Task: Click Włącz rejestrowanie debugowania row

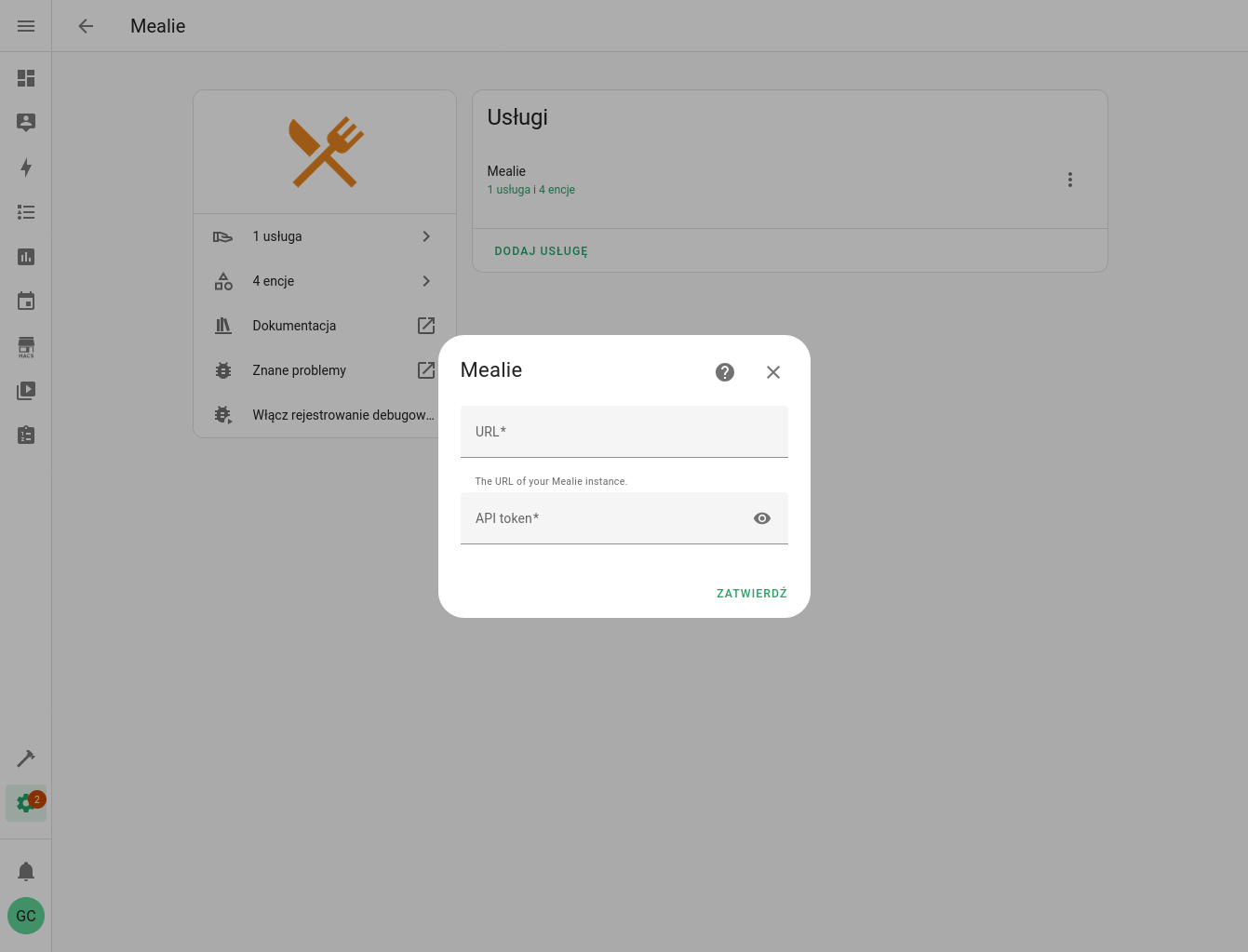Action: click(x=325, y=415)
